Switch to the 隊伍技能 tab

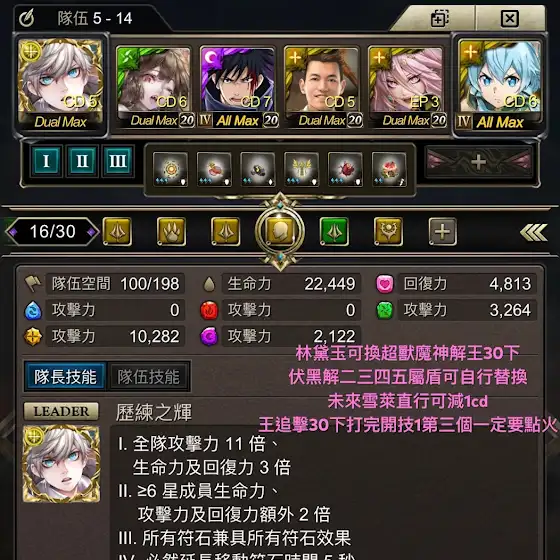tap(148, 377)
